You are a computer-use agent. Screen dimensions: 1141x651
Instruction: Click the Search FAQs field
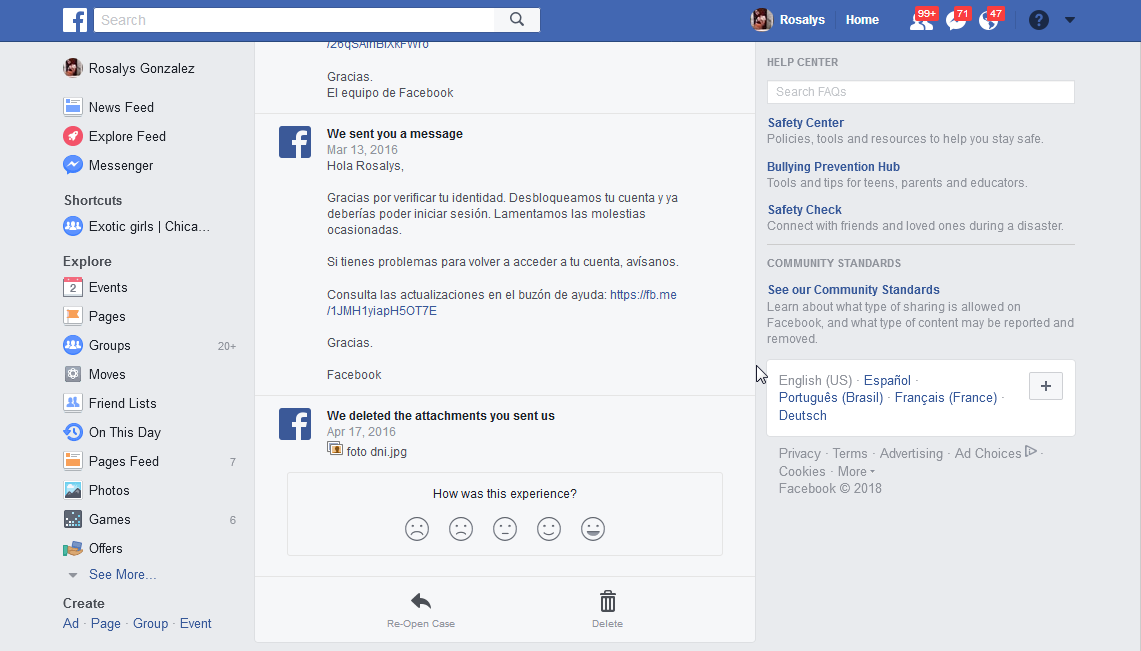(921, 92)
